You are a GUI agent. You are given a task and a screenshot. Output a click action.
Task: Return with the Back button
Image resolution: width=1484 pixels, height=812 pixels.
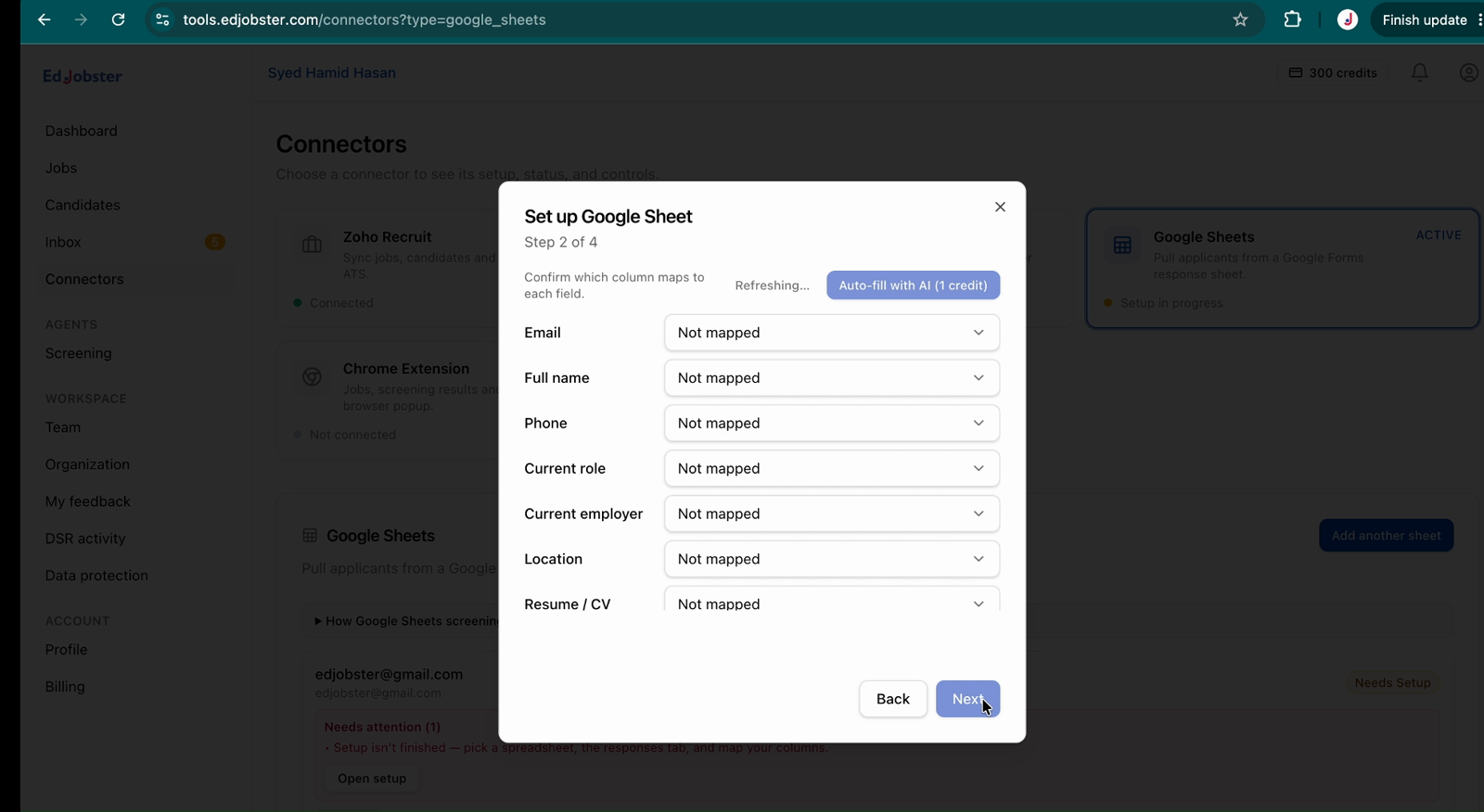892,699
